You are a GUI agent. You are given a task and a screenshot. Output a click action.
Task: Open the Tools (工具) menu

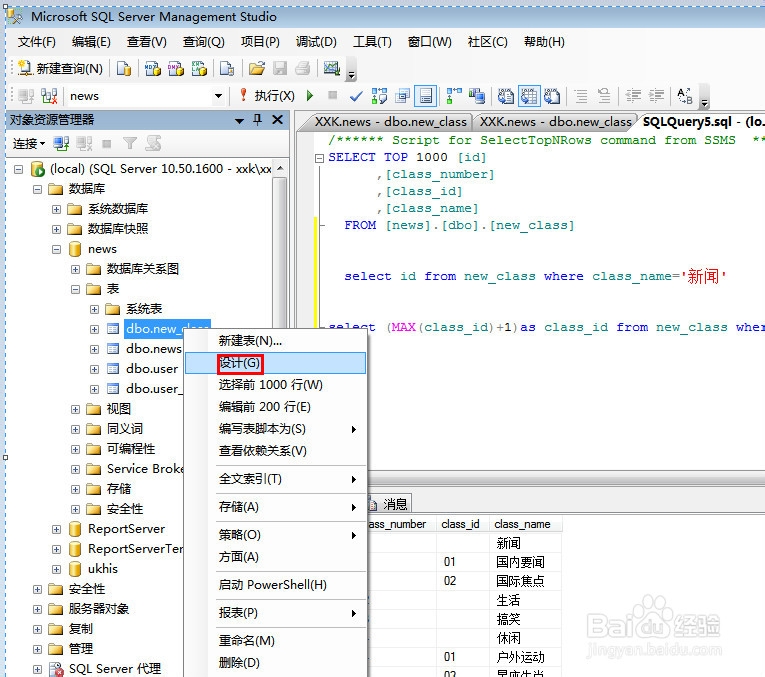pyautogui.click(x=372, y=42)
